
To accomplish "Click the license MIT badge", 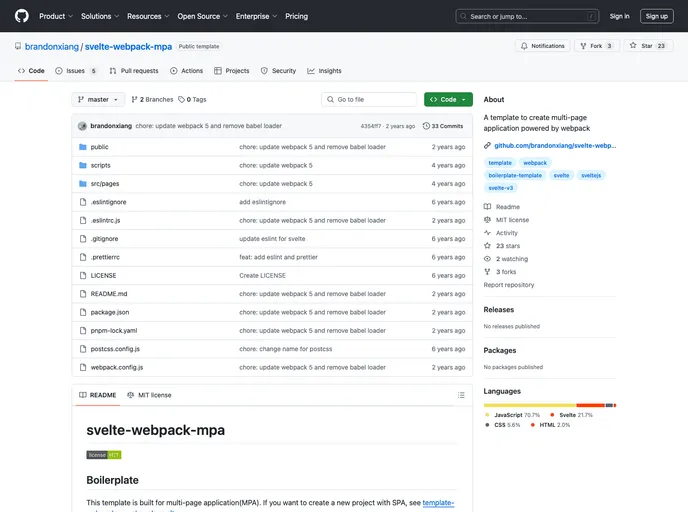I will coord(104,455).
